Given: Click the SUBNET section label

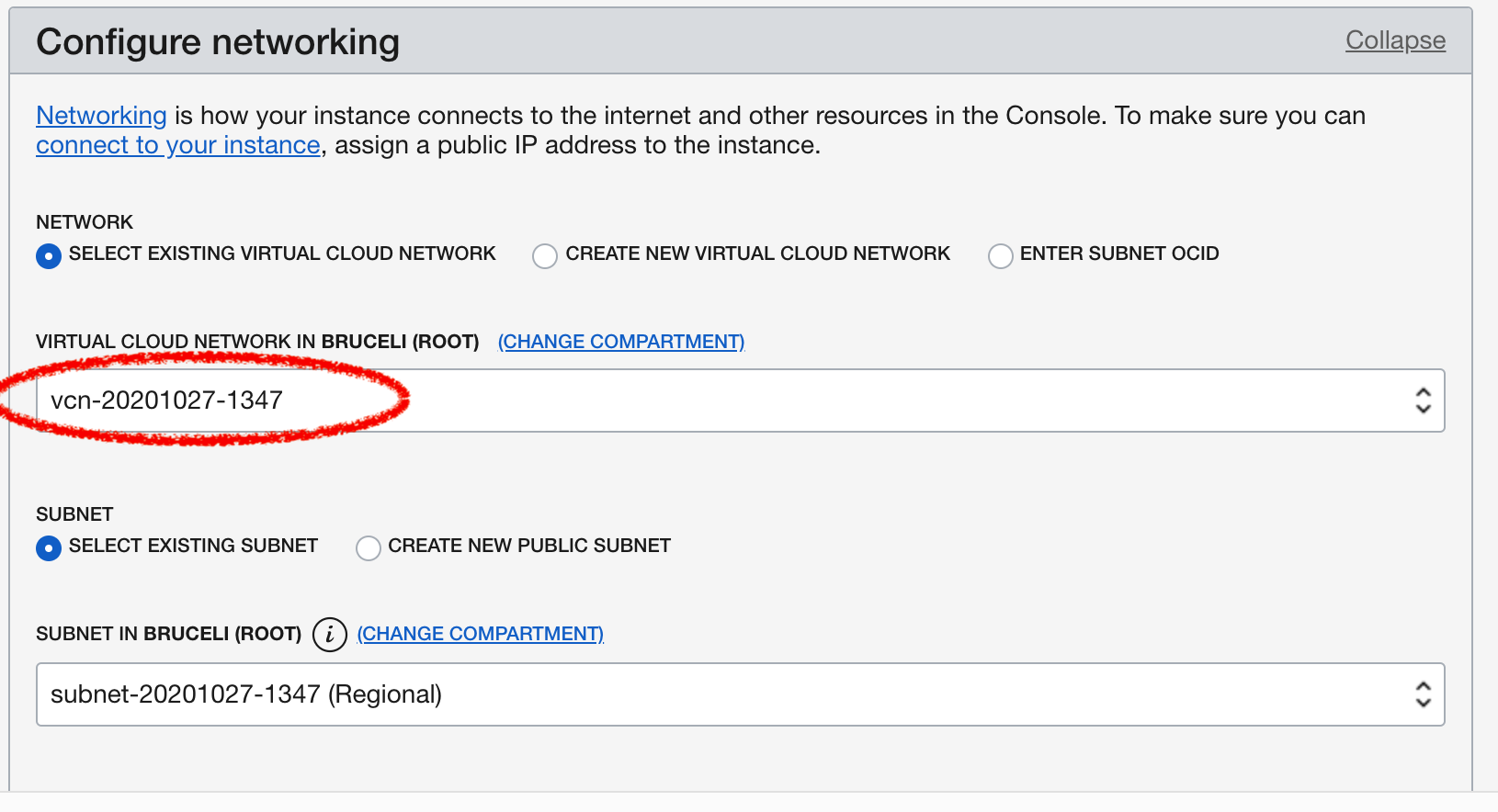Looking at the screenshot, I should point(74,514).
